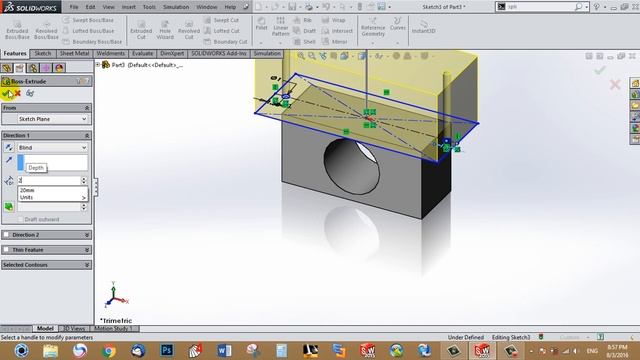
Task: Open Units submenu in depth suggestion
Action: [x=53, y=197]
